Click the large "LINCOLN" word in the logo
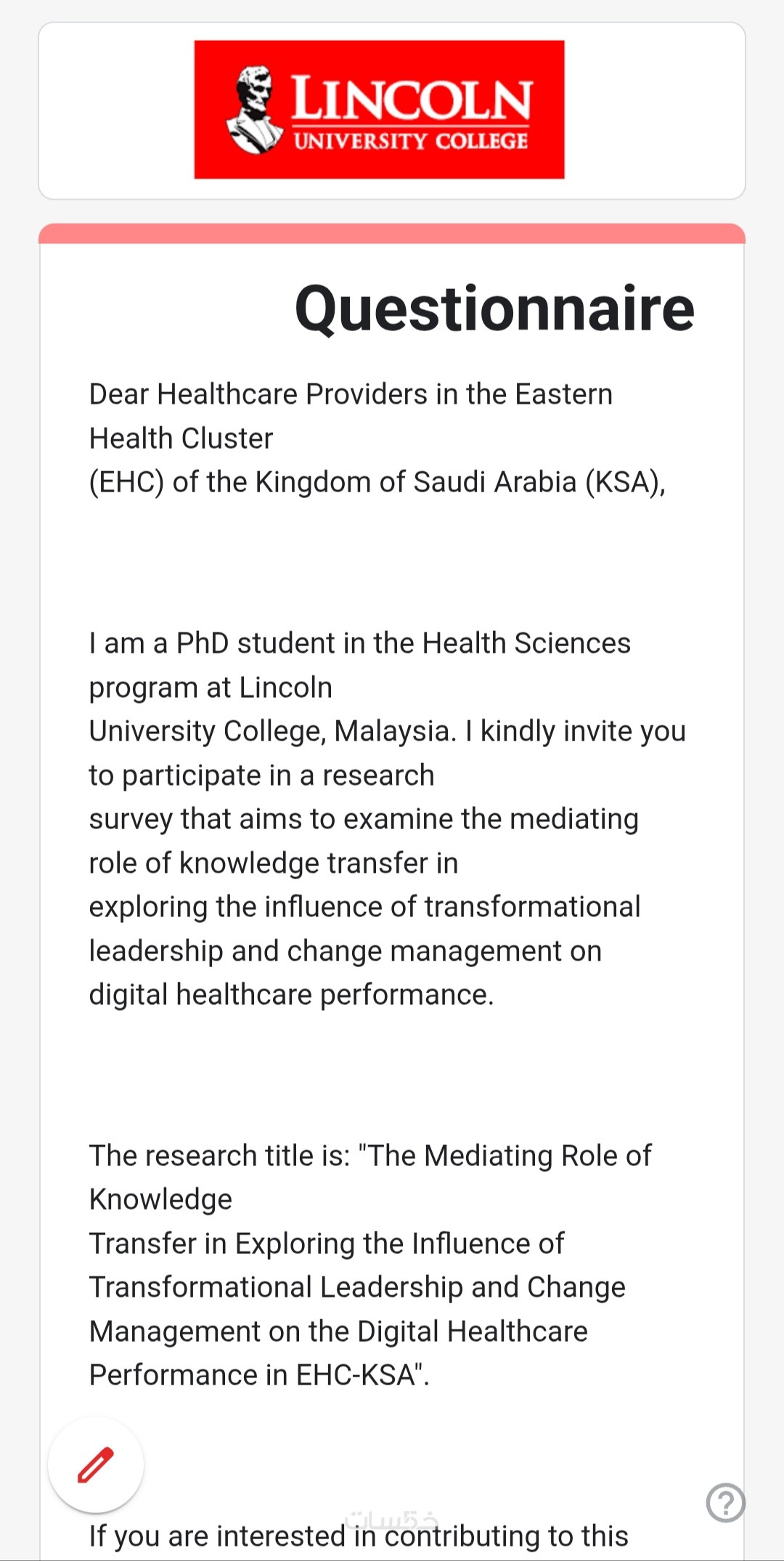Screen dimensions: 784x1561 [x=412, y=99]
